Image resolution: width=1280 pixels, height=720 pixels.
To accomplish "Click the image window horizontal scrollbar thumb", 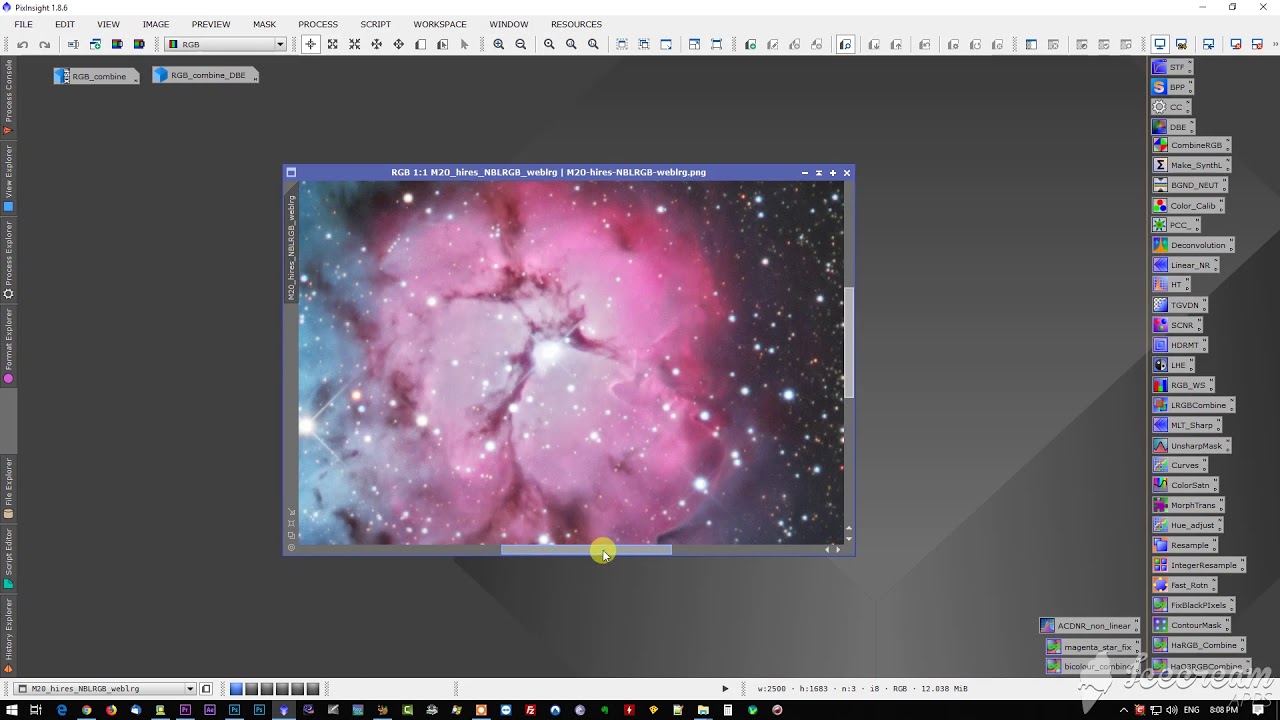I will pos(586,549).
